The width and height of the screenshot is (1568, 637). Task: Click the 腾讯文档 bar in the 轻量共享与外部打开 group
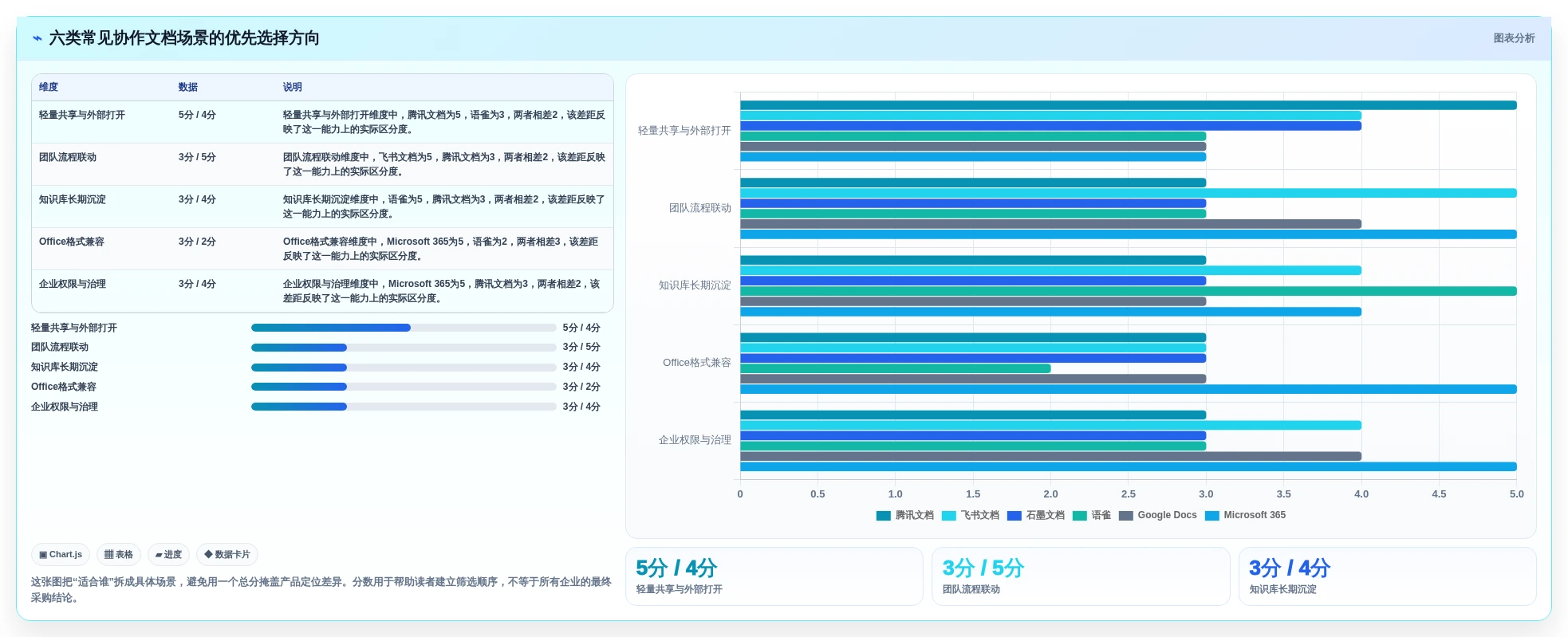(1128, 105)
